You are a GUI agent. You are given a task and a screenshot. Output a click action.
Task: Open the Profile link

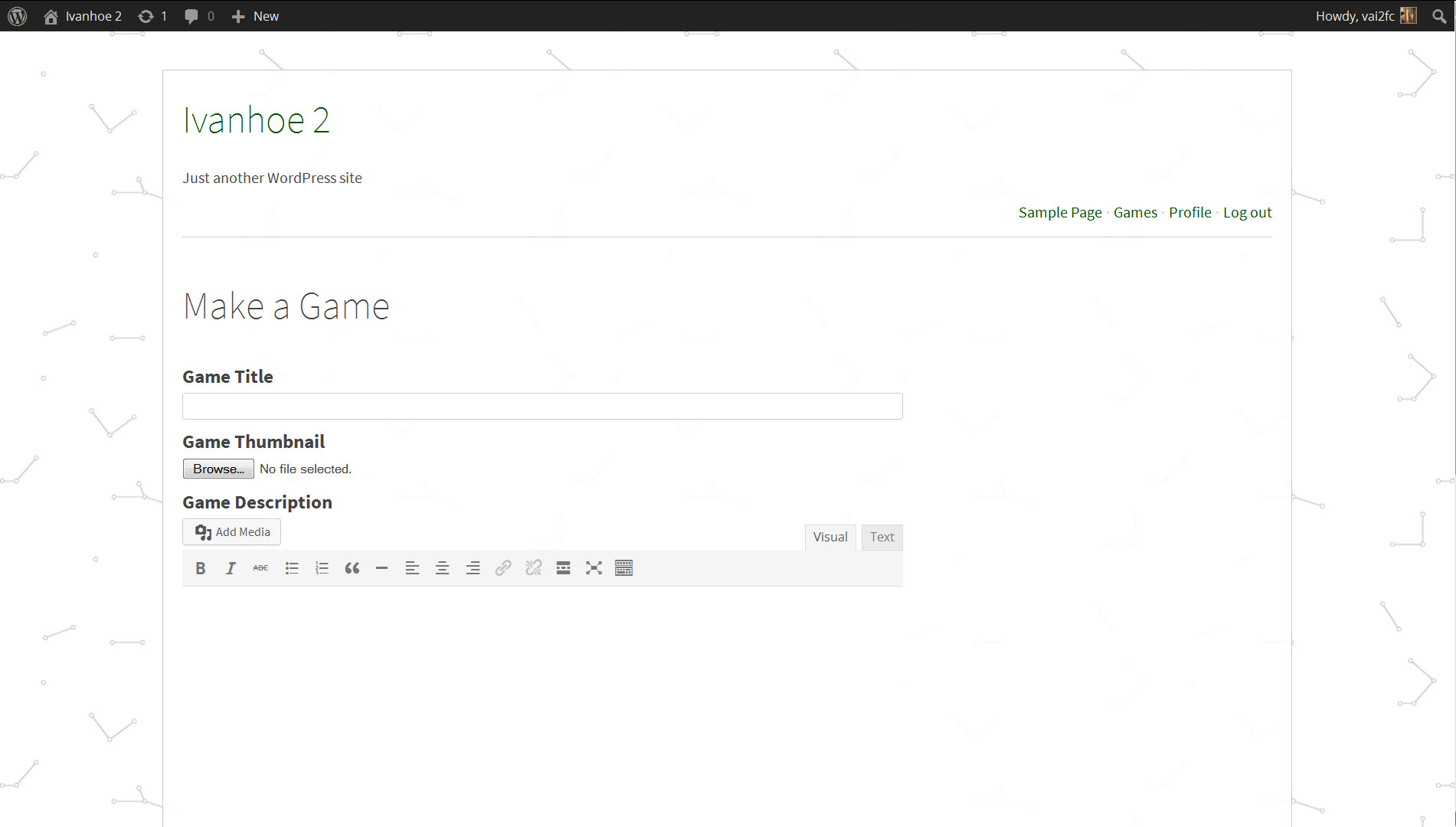tap(1190, 213)
